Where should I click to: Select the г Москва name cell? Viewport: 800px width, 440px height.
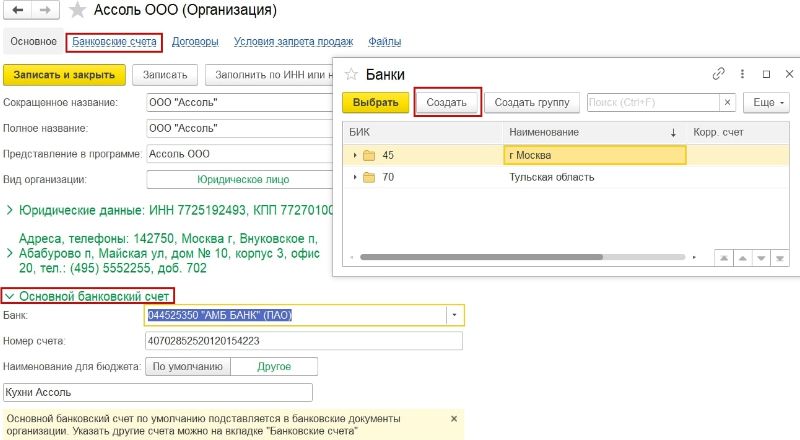coord(595,155)
